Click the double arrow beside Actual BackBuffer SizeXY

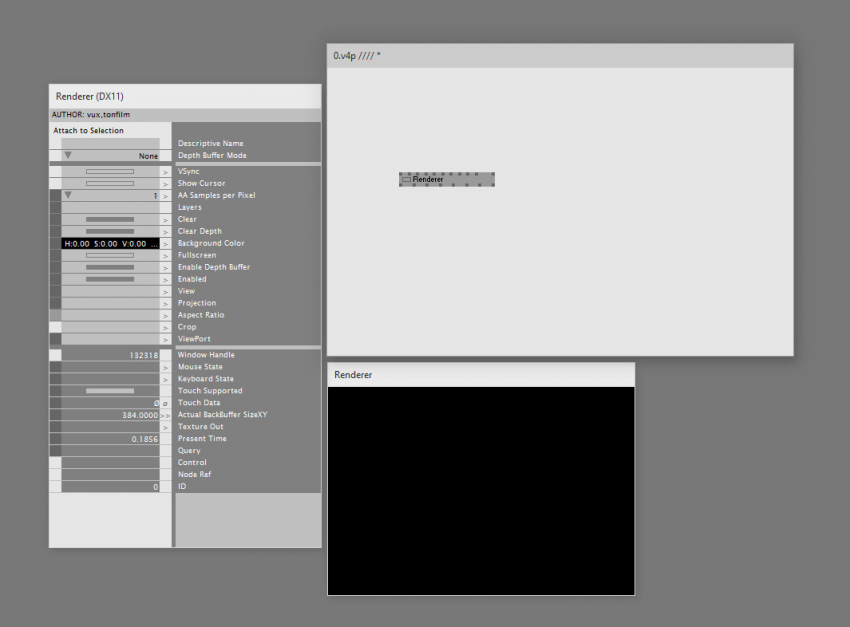point(166,415)
